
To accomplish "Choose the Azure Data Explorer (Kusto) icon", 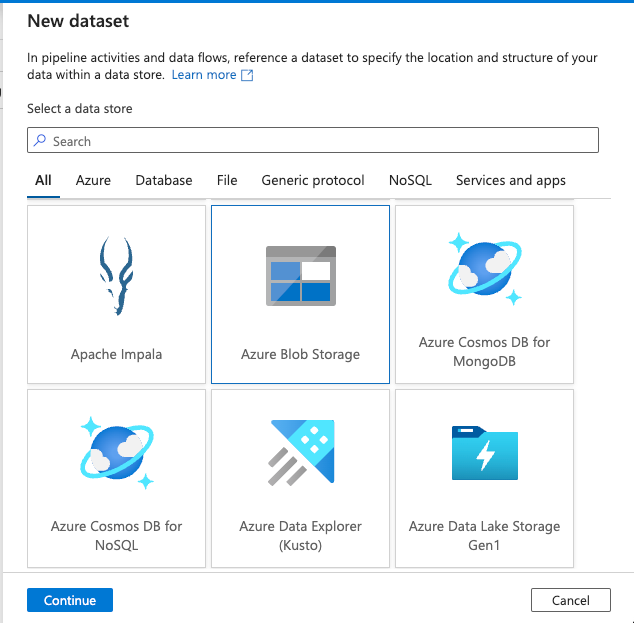I will click(x=300, y=452).
